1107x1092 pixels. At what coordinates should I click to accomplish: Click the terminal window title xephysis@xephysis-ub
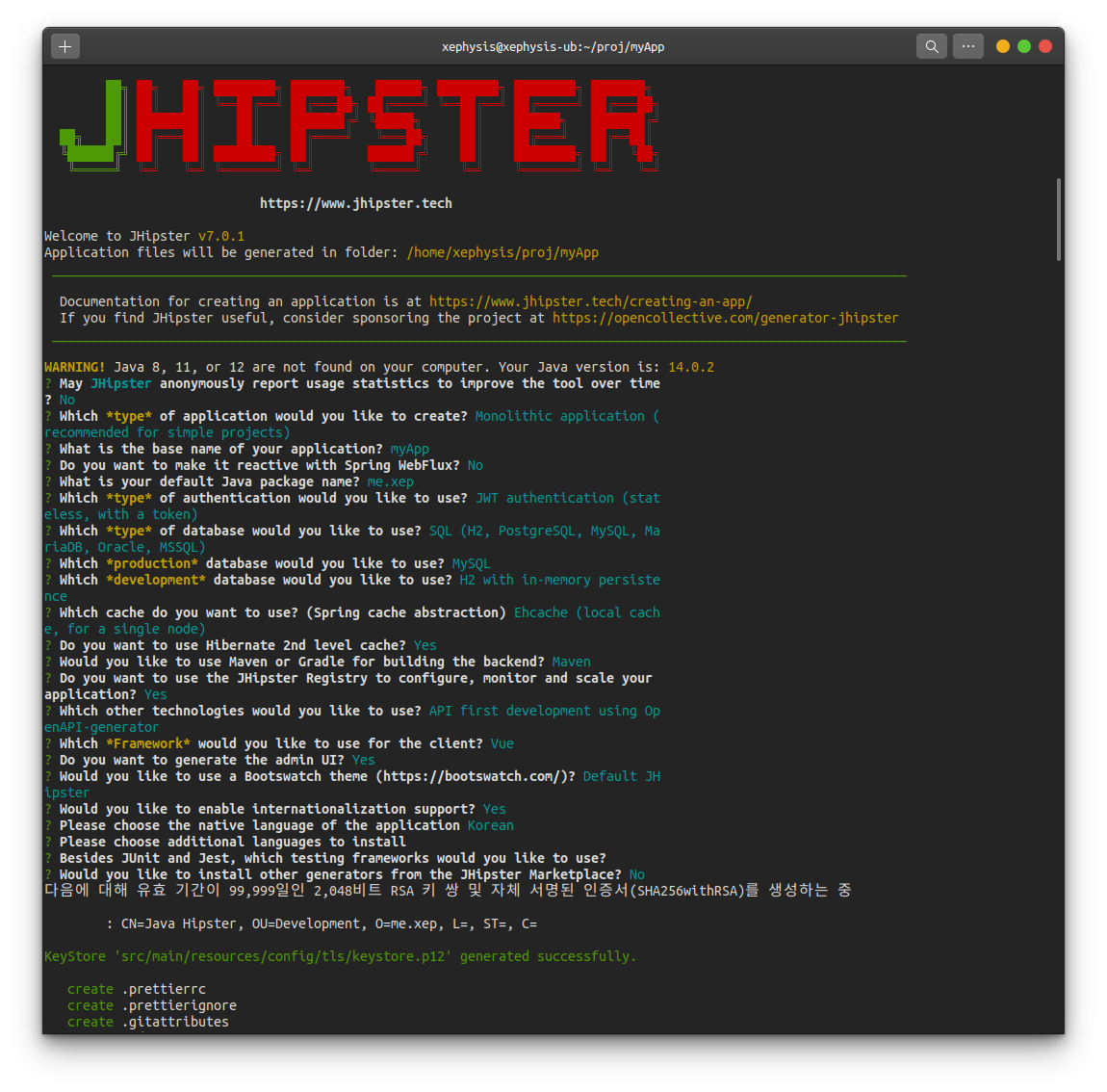click(553, 46)
